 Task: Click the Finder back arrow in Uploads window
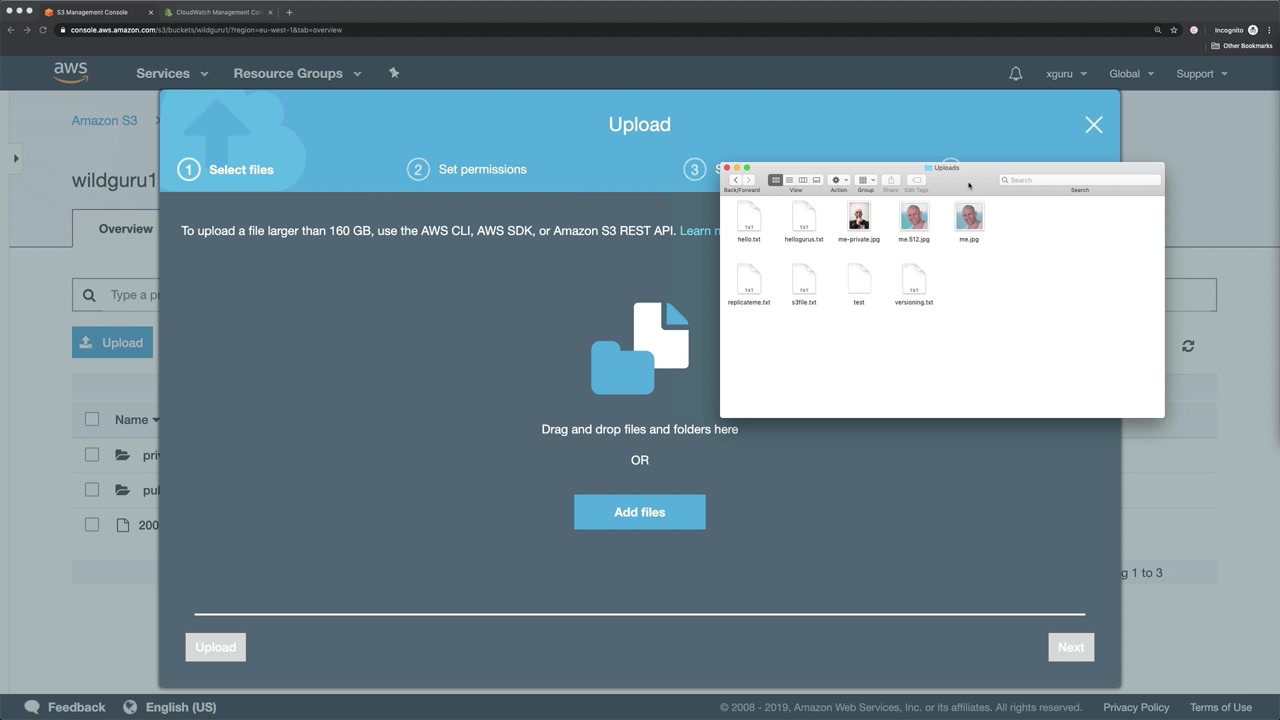[736, 180]
